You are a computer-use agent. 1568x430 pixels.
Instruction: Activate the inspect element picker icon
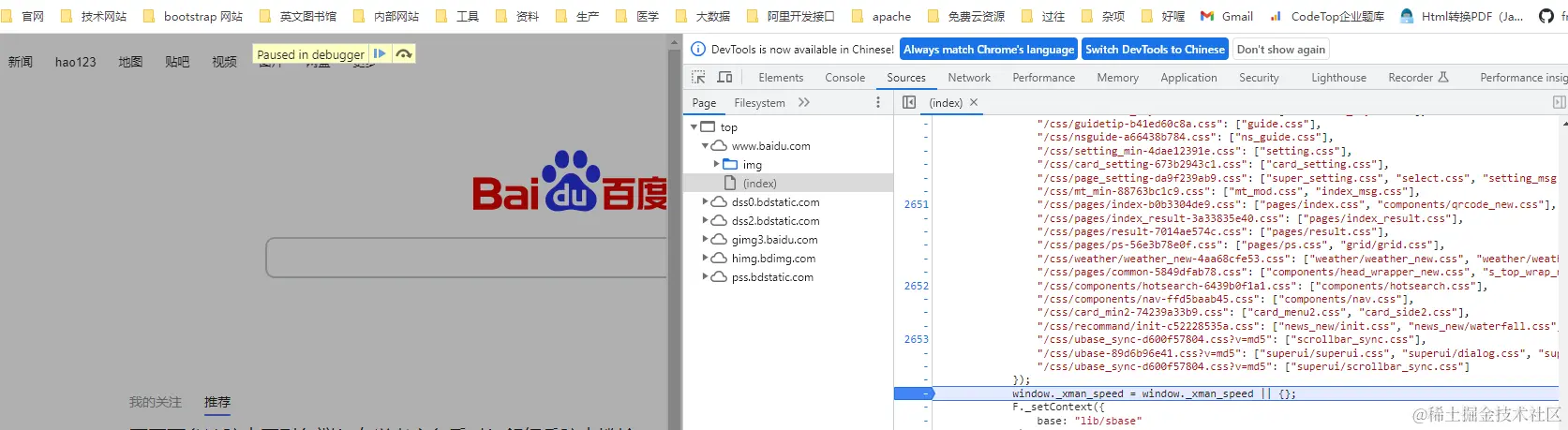[698, 78]
